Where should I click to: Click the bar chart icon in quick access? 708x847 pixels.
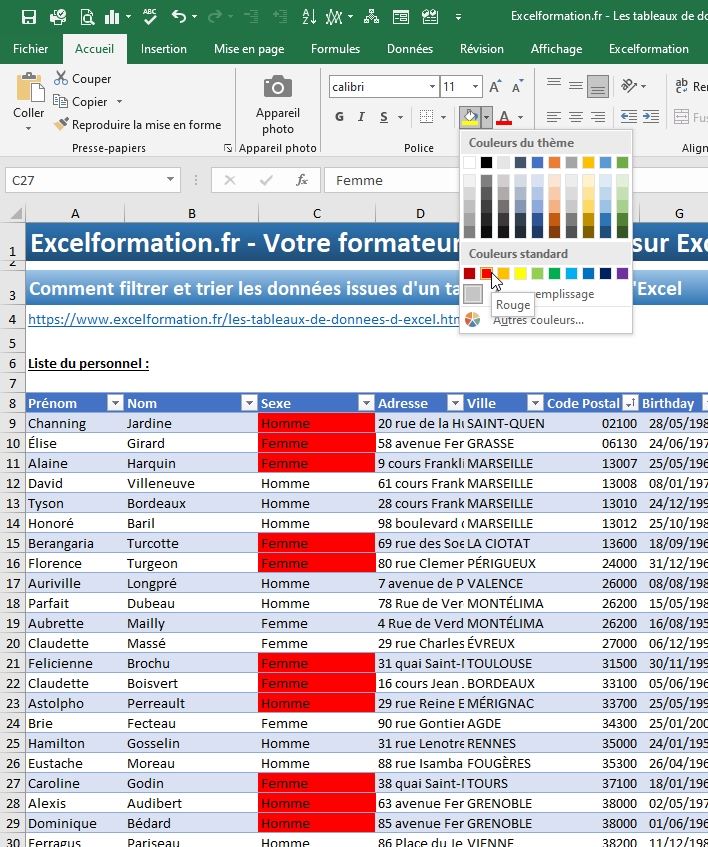pos(112,17)
